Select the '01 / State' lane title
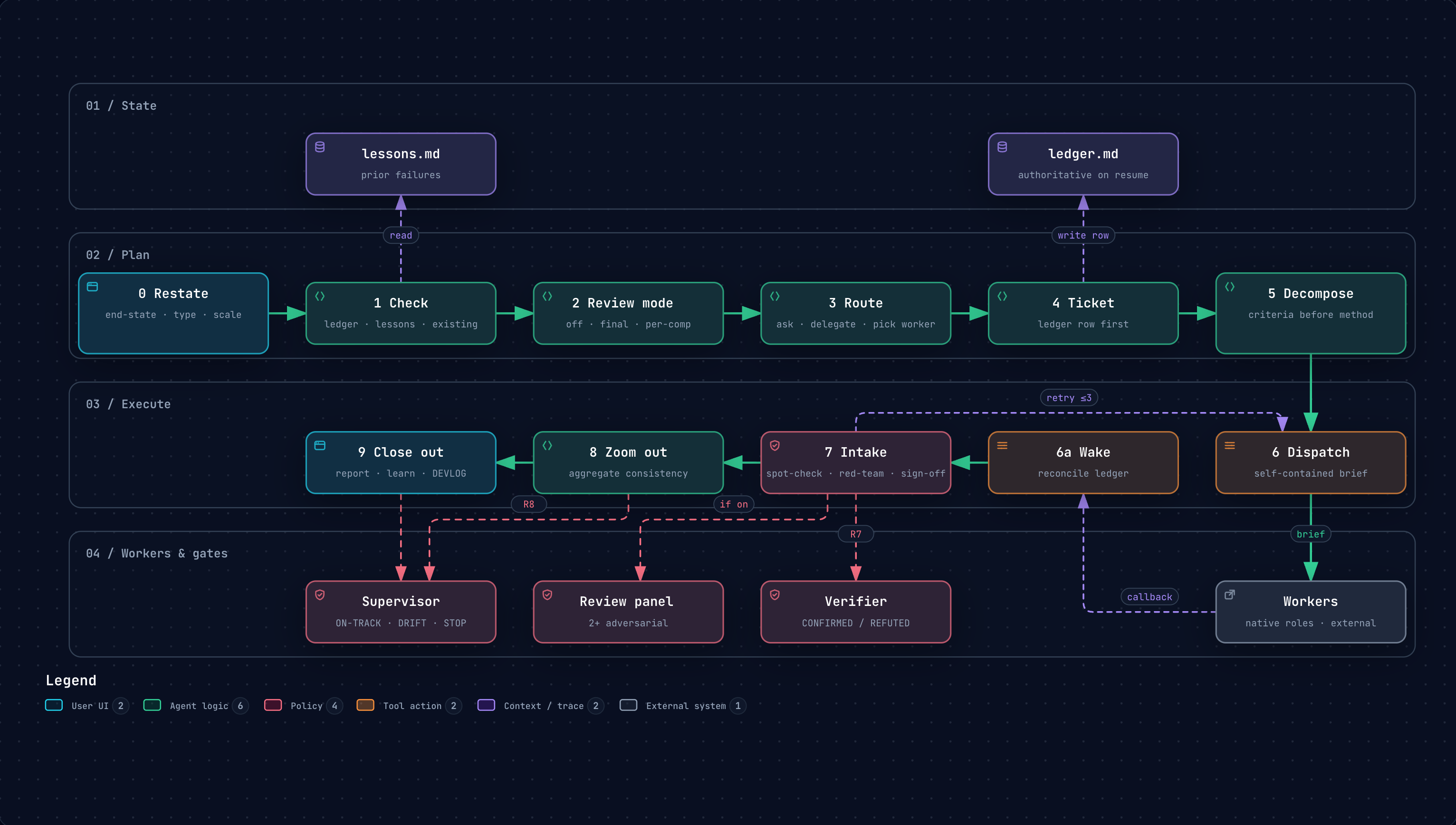Screen dimensions: 1456x825 click(x=121, y=106)
